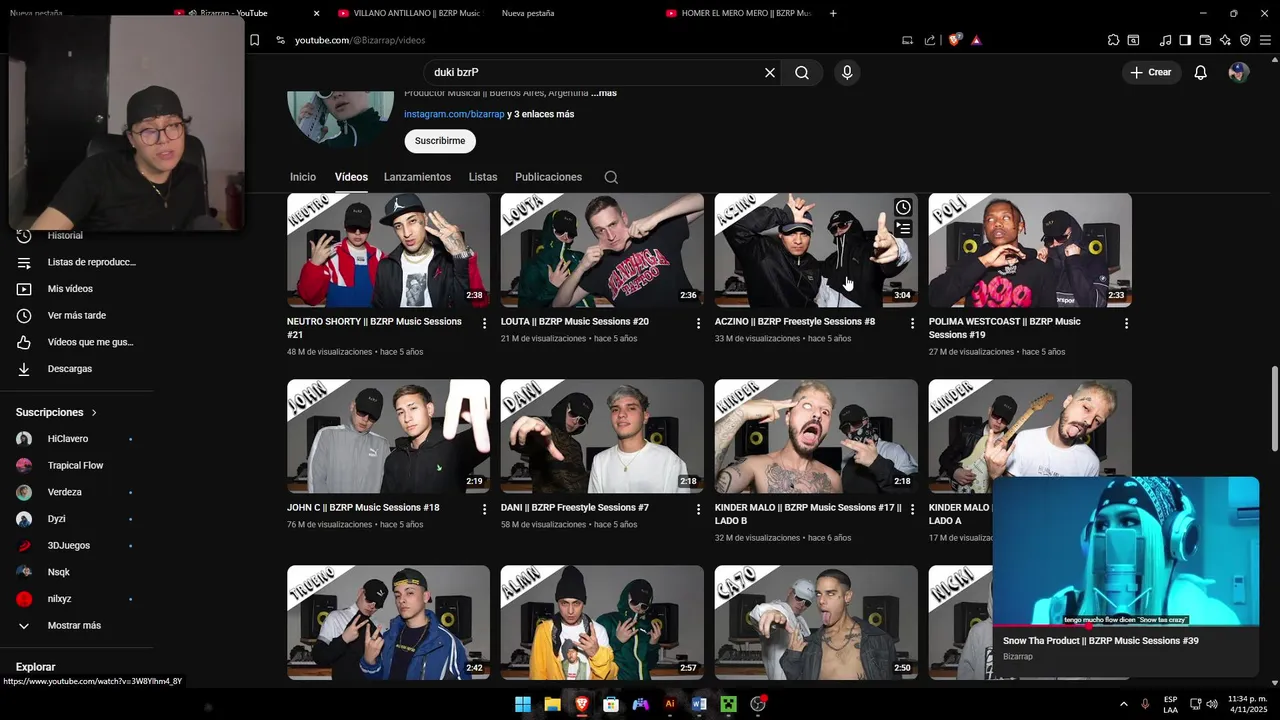
Task: Open the account avatar menu
Action: [x=1239, y=73]
